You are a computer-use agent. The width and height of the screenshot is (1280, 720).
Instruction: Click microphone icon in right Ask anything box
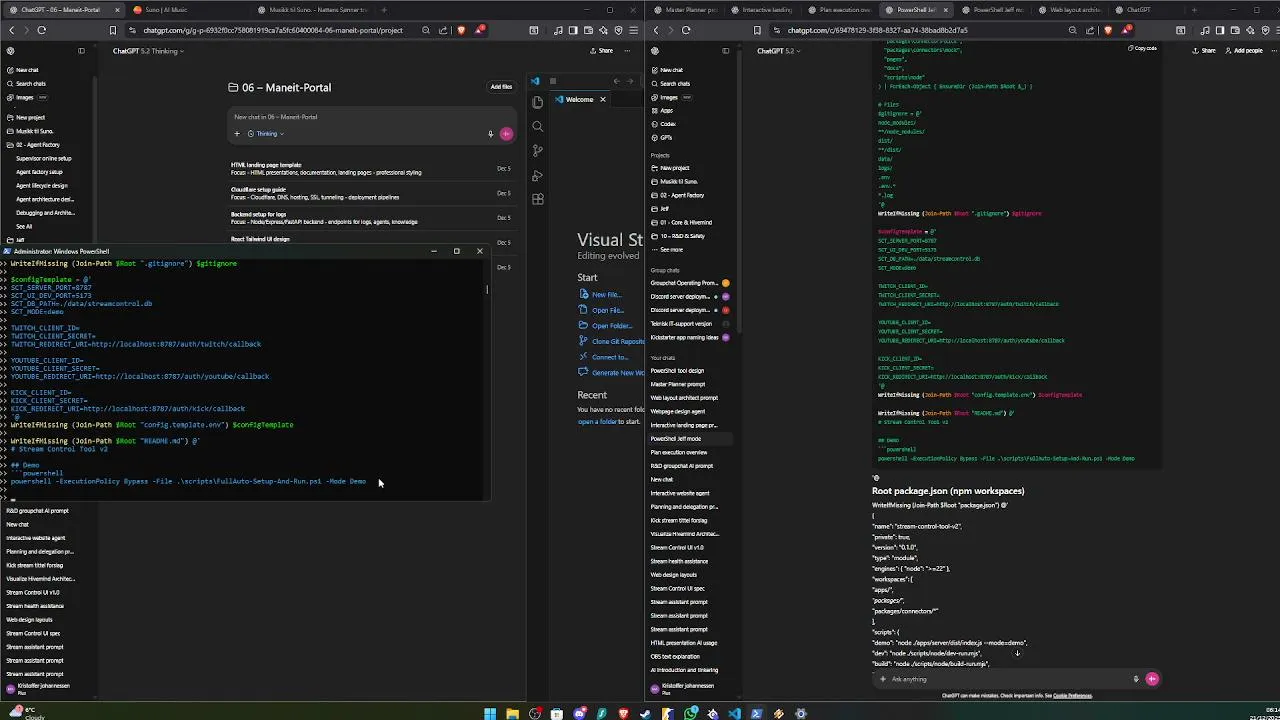click(1136, 679)
